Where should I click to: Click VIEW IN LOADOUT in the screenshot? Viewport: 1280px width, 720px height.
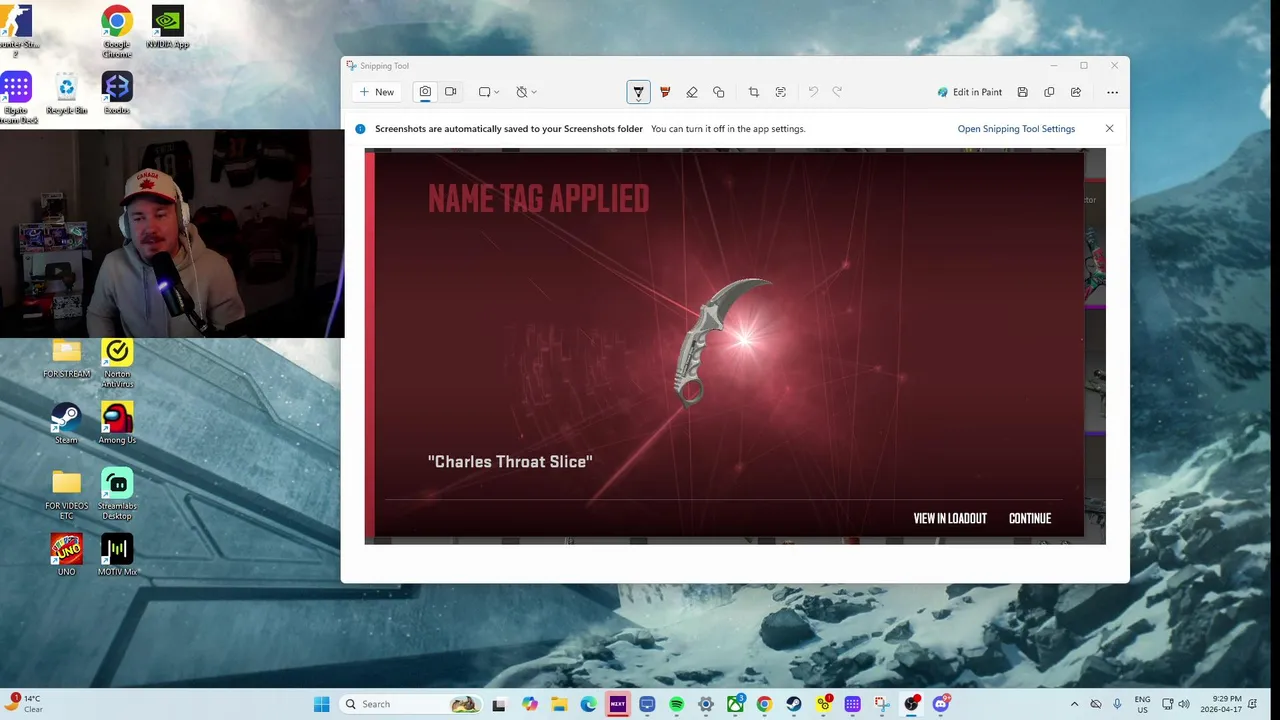[950, 518]
